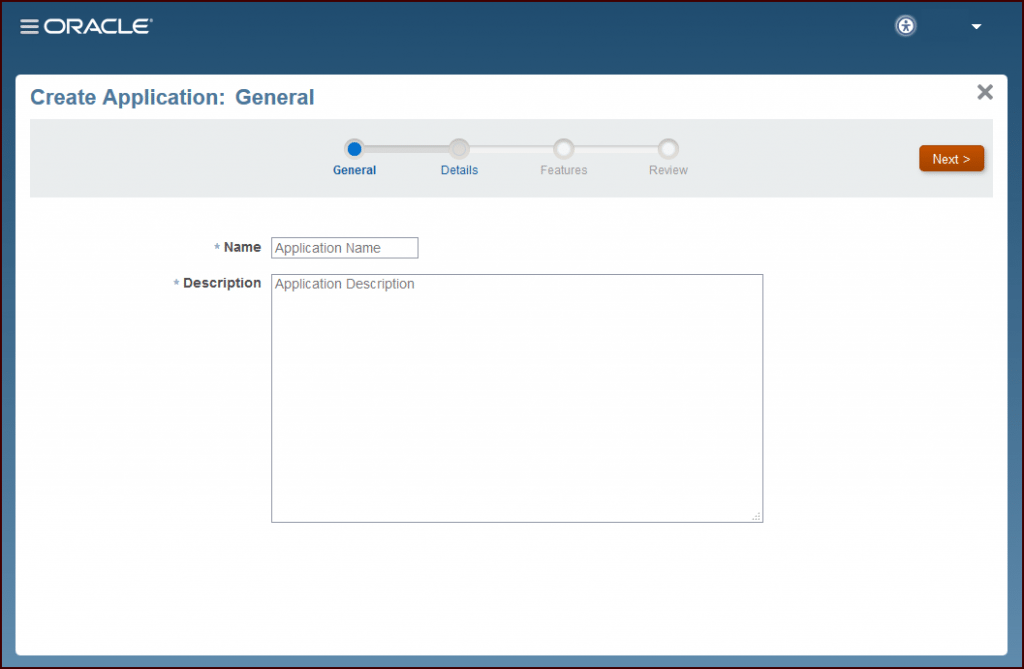The height and width of the screenshot is (669, 1024).
Task: Click the Description textarea resize handle
Action: (x=756, y=516)
